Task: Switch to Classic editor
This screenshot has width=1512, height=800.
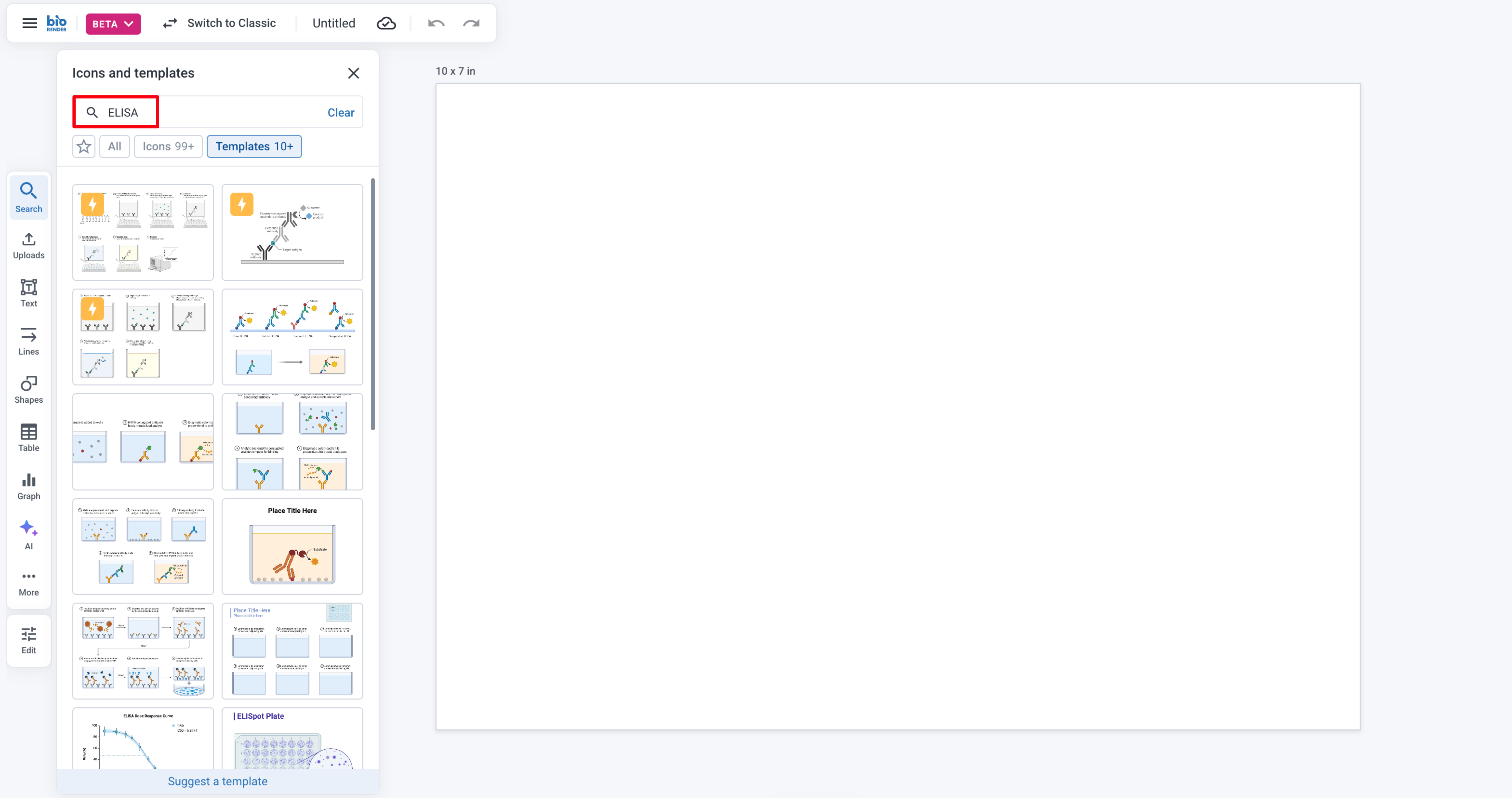Action: [x=219, y=23]
